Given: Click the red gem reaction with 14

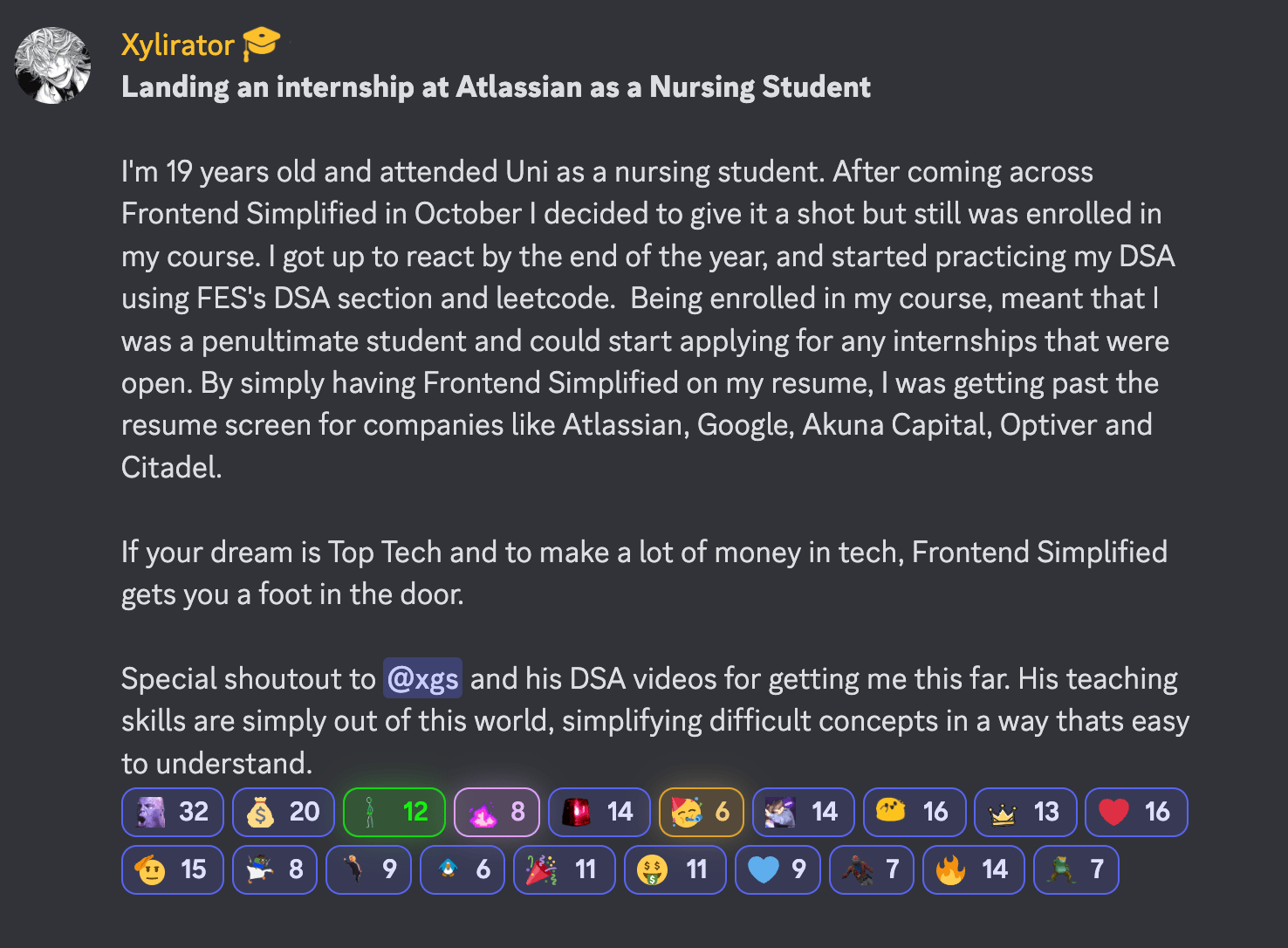Looking at the screenshot, I should pos(598,812).
